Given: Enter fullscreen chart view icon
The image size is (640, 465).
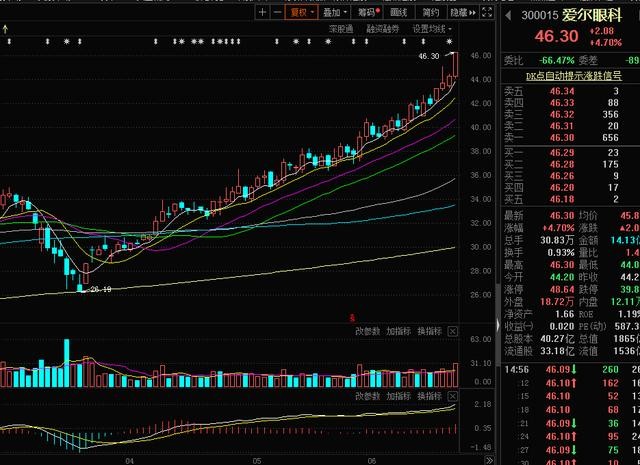Looking at the screenshot, I should 487,12.
